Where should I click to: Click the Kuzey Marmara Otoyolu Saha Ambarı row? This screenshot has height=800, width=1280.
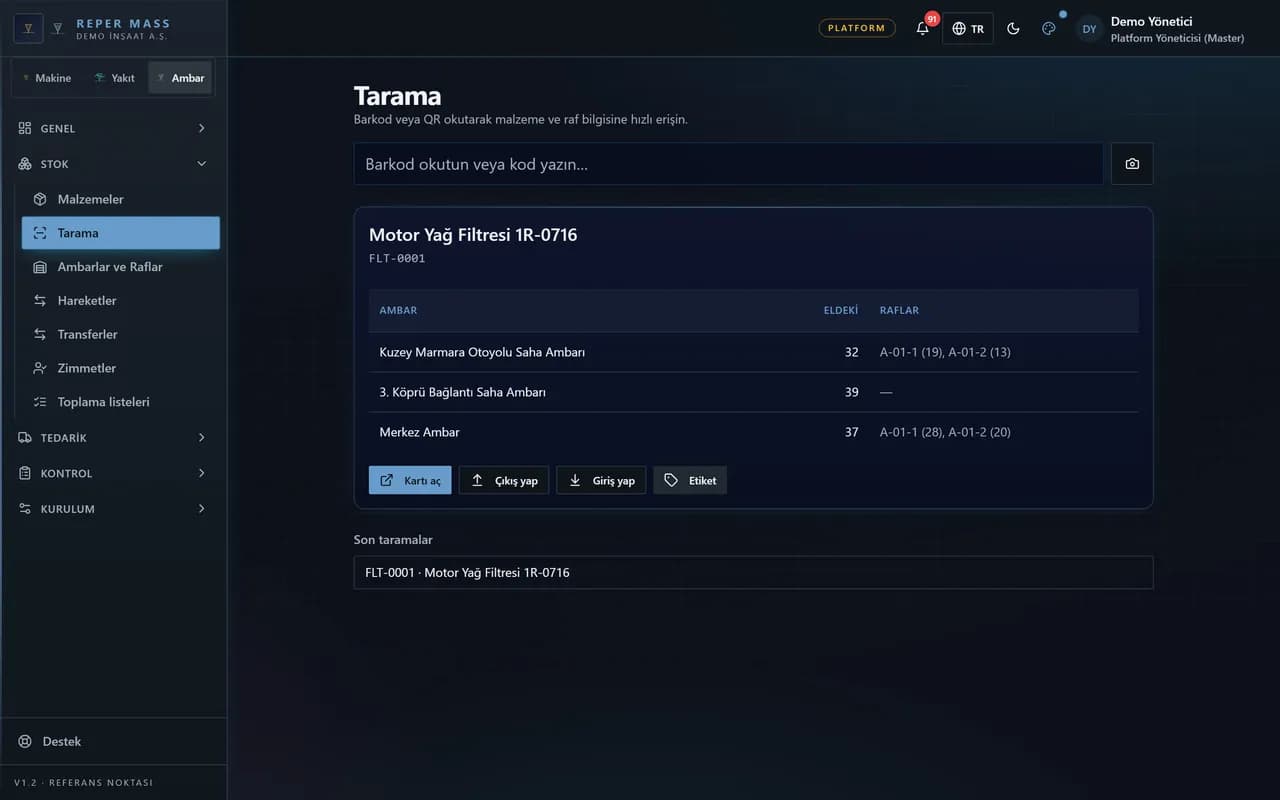(x=753, y=352)
